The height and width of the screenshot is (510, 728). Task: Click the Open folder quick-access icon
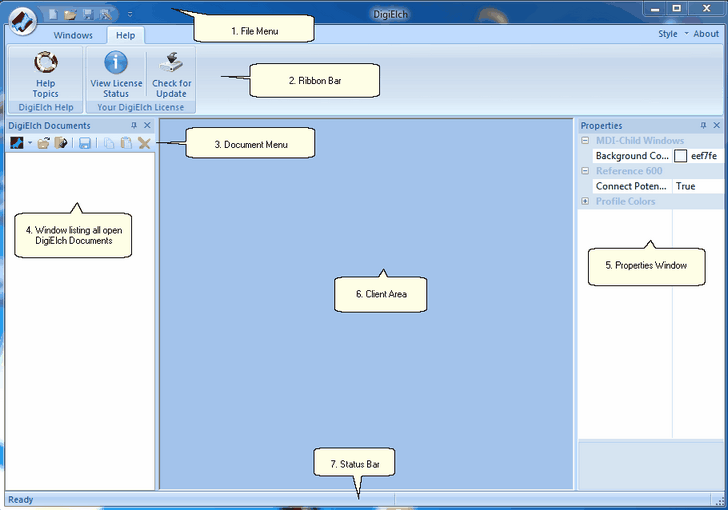70,14
